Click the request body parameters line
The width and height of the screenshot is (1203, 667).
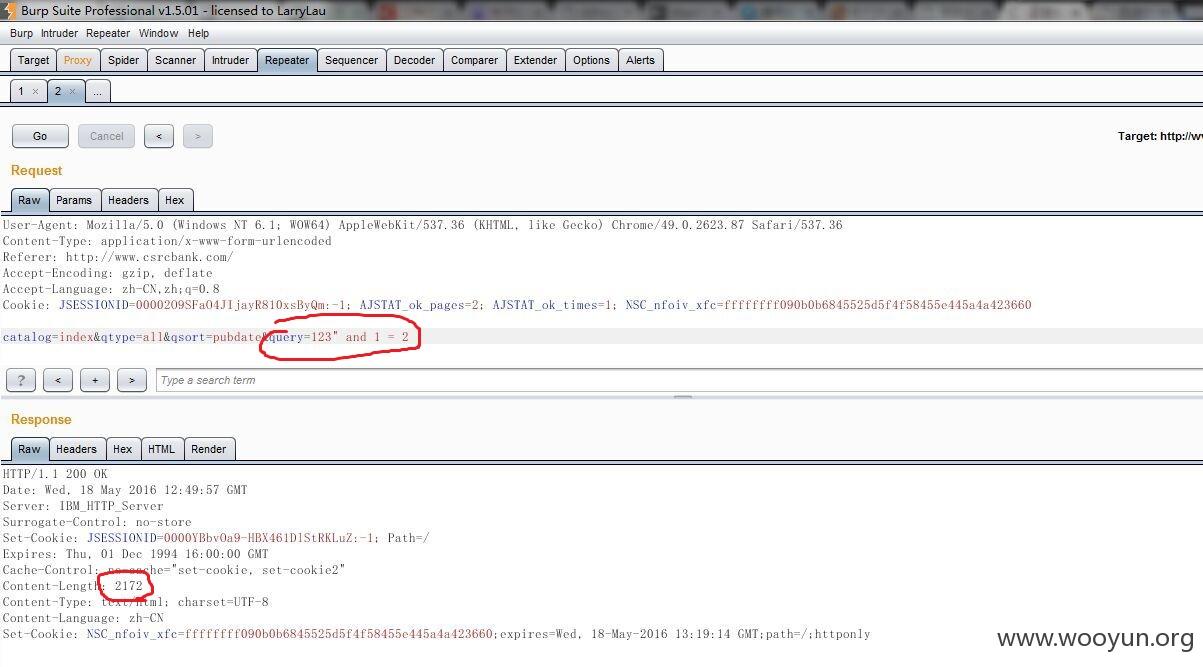tap(205, 337)
